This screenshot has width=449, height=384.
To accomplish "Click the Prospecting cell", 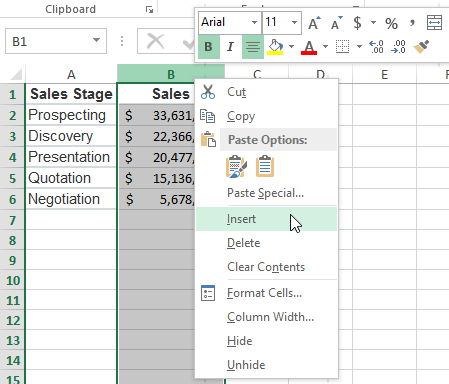I will [71, 115].
